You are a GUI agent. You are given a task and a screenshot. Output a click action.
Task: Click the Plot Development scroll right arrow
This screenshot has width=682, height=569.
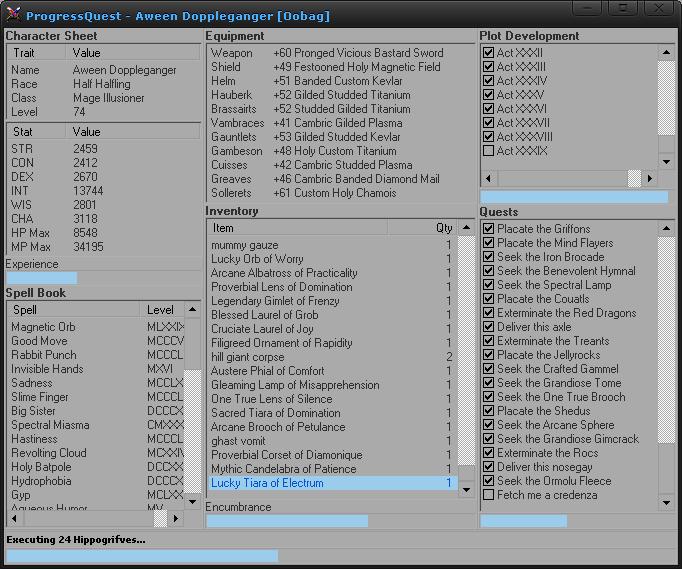650,178
